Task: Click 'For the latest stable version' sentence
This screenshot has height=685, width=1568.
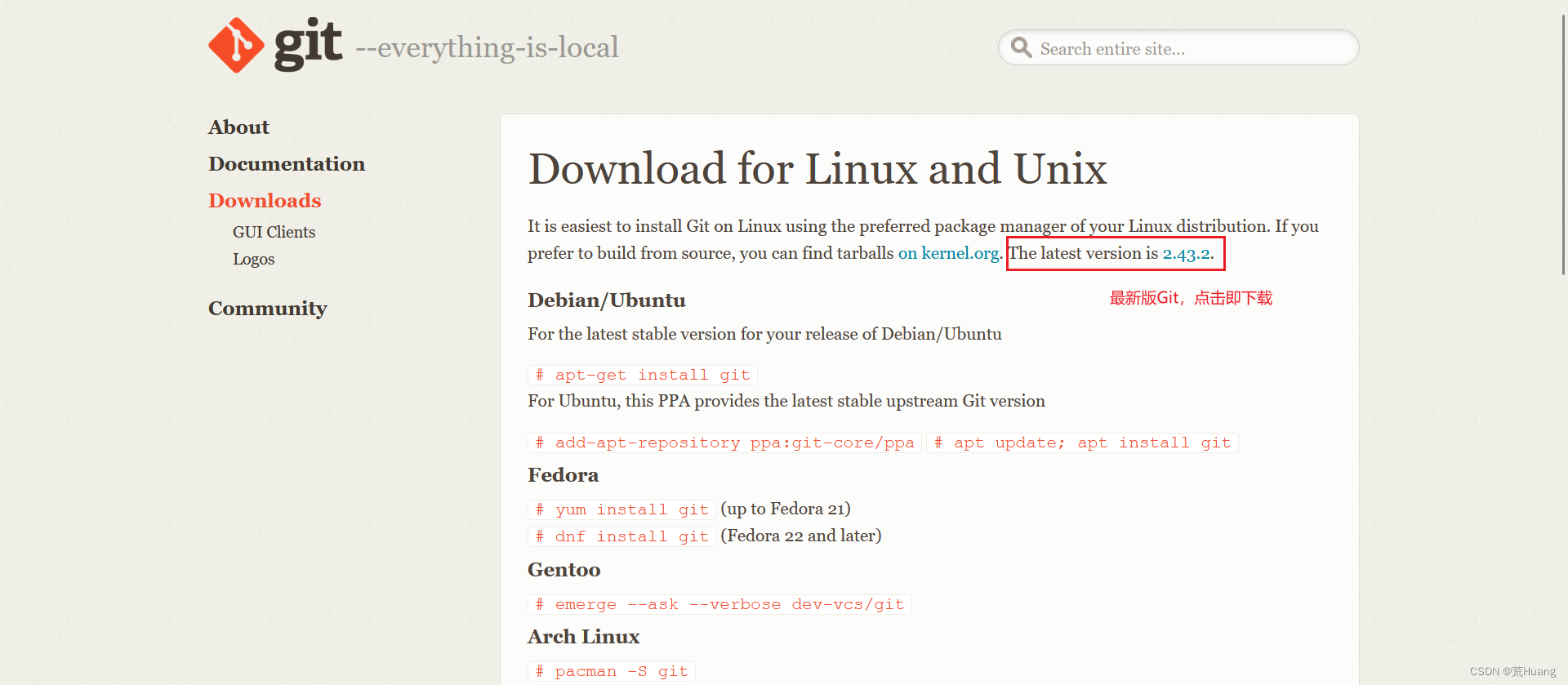Action: click(x=764, y=334)
